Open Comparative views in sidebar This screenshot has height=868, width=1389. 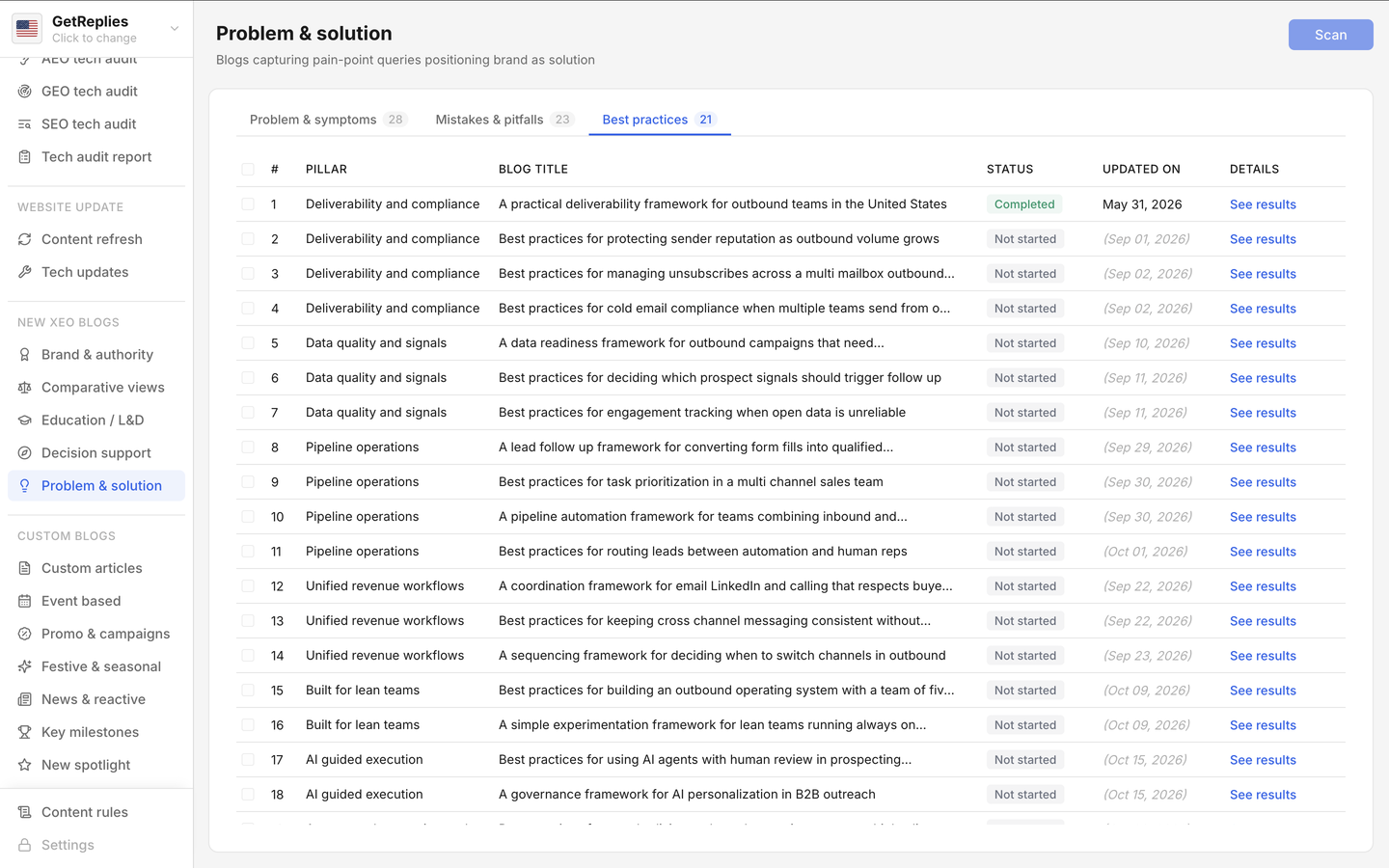(x=96, y=388)
